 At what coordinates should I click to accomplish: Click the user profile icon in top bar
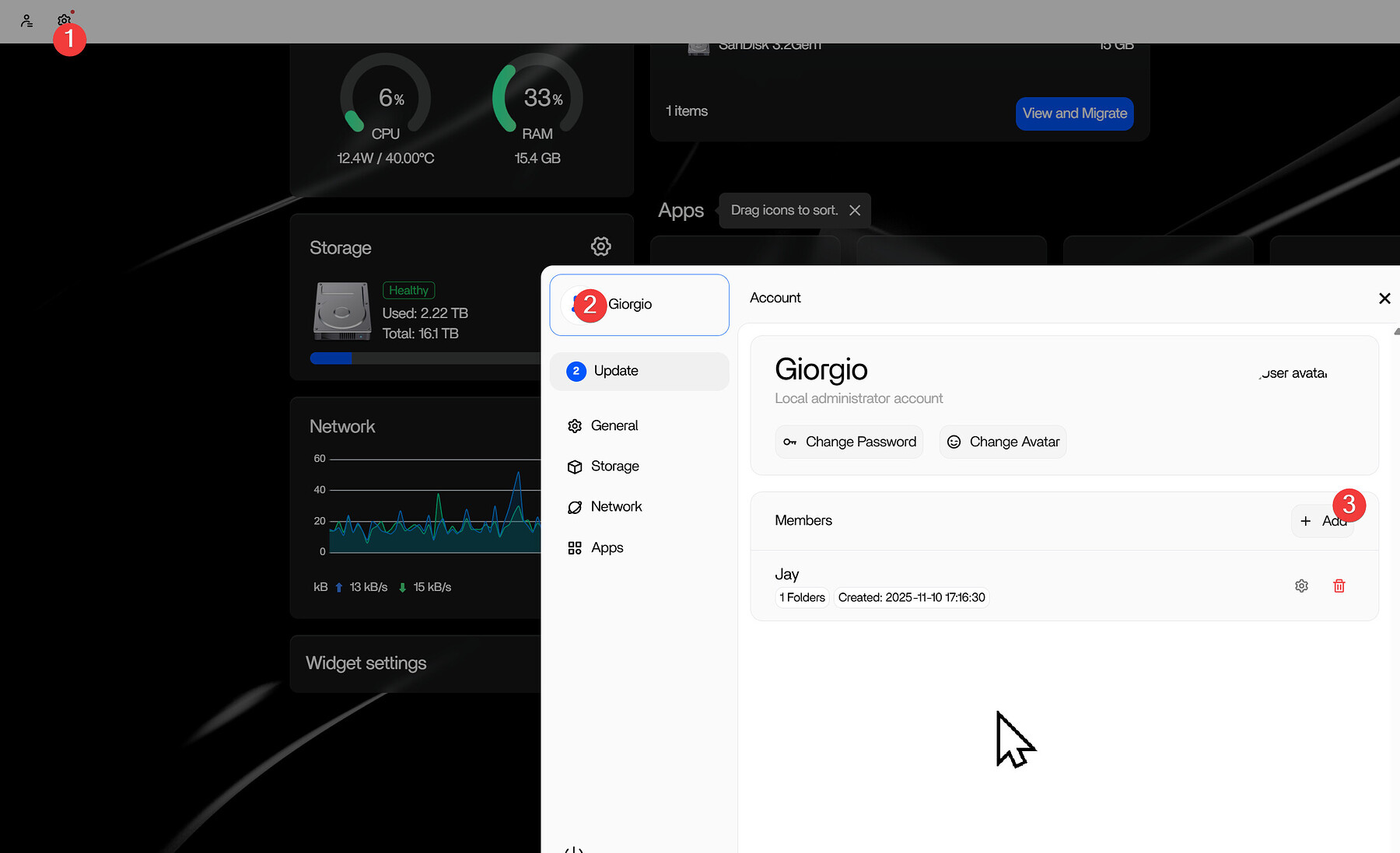click(x=26, y=21)
